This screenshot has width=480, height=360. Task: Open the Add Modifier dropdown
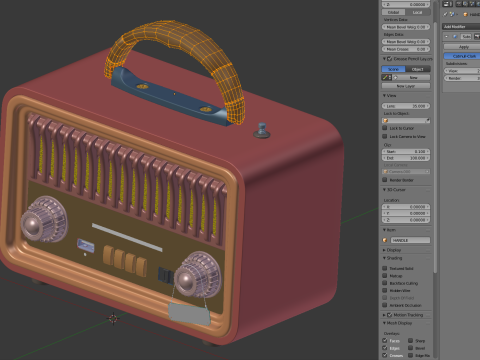tap(461, 27)
